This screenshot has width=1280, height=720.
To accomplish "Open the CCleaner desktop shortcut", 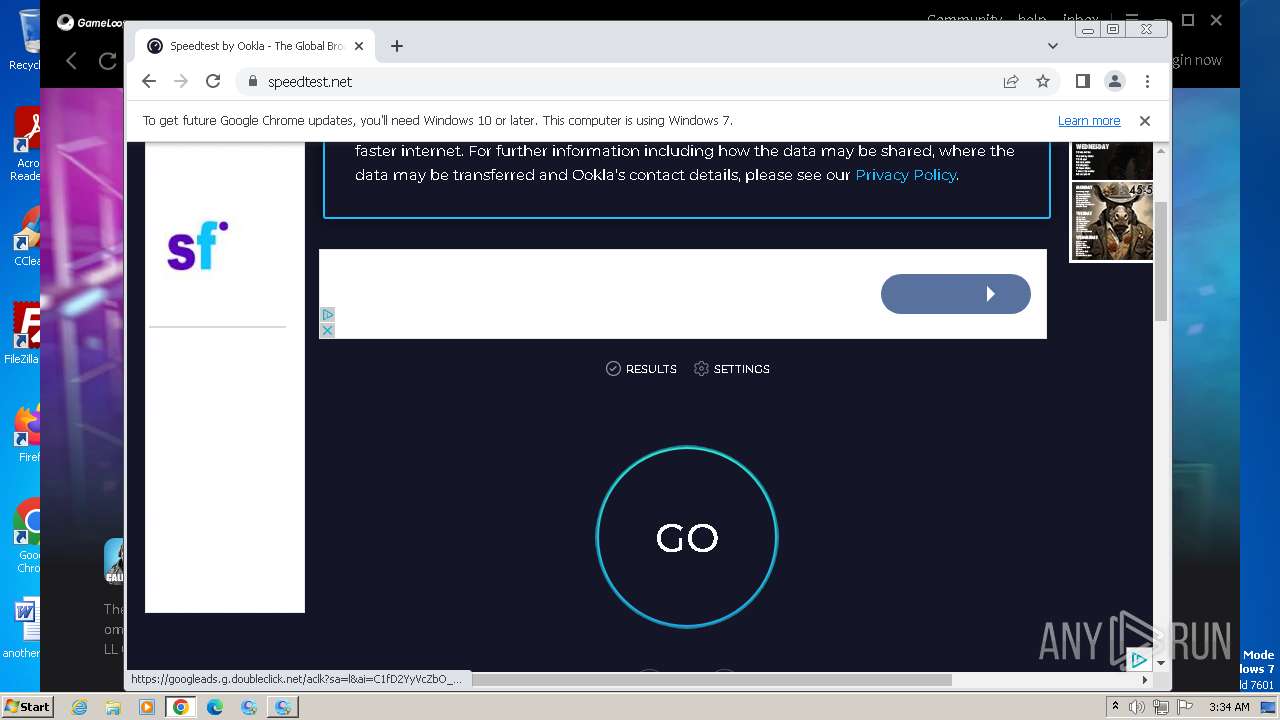I will pos(27,238).
